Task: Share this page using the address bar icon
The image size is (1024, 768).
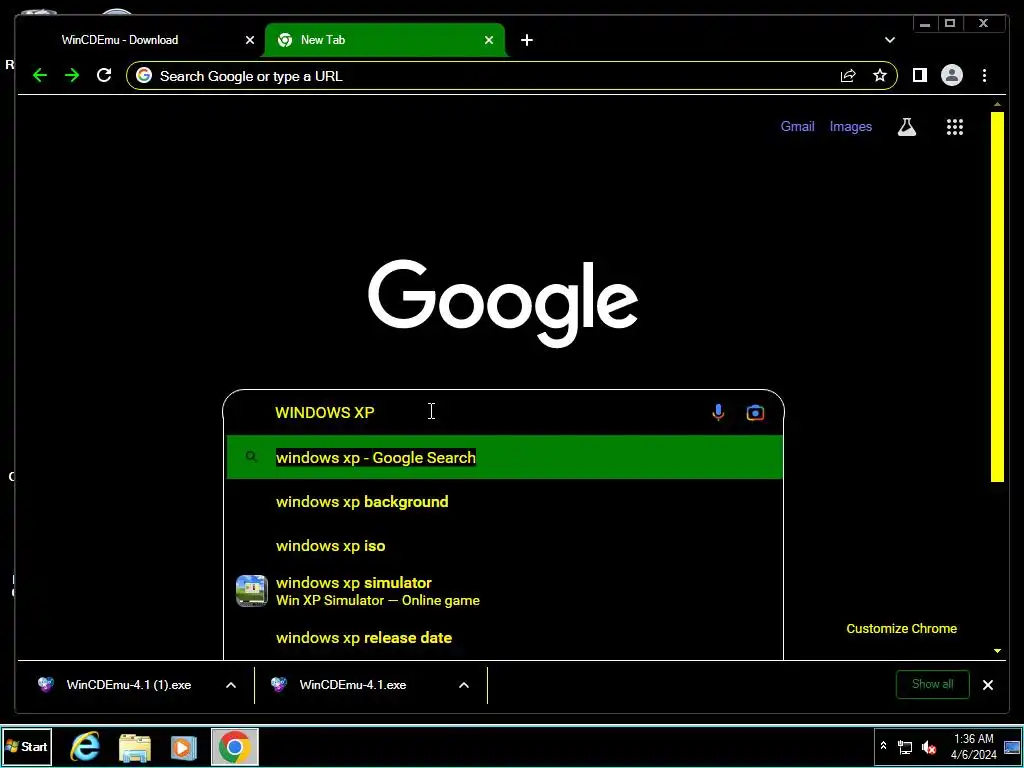Action: point(848,76)
